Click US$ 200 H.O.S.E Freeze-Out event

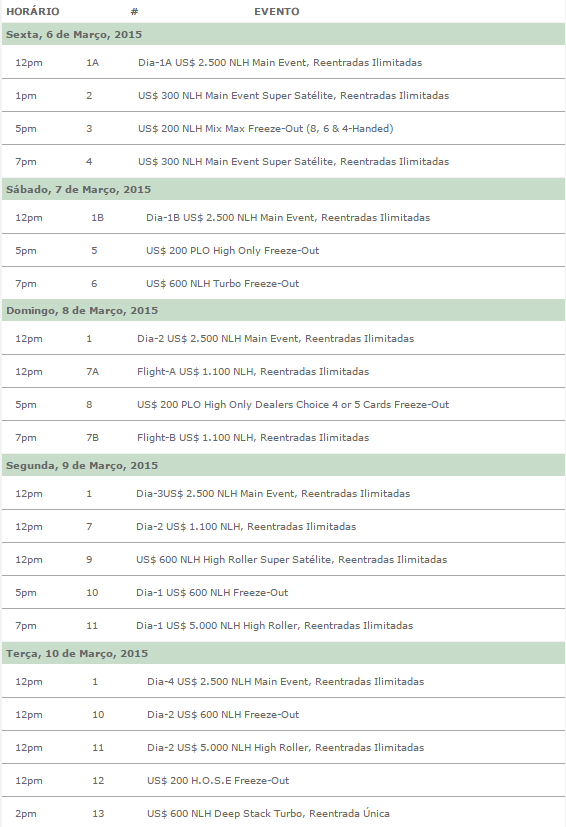click(x=218, y=781)
